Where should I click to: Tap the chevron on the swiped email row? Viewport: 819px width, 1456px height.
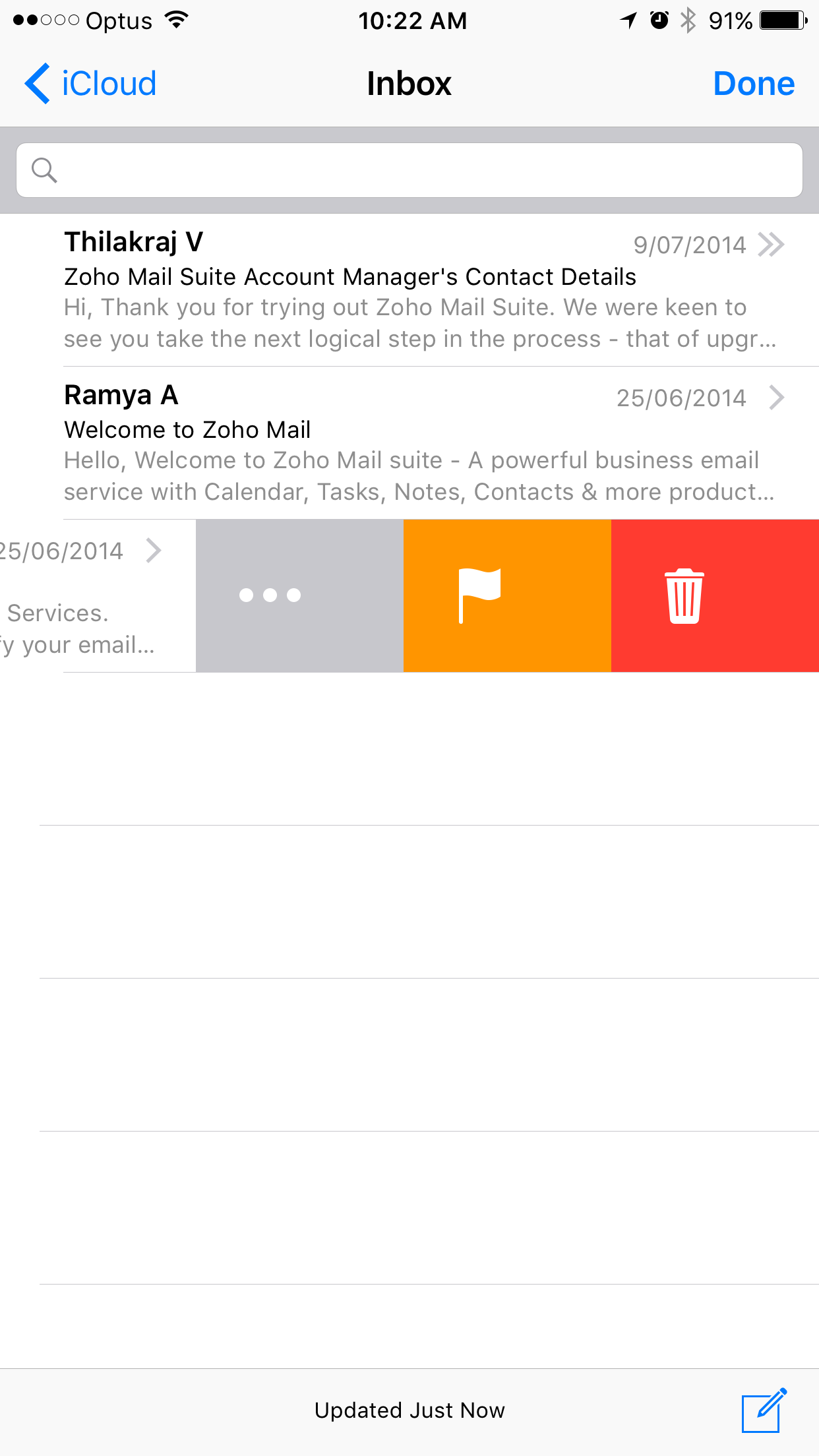pyautogui.click(x=154, y=551)
